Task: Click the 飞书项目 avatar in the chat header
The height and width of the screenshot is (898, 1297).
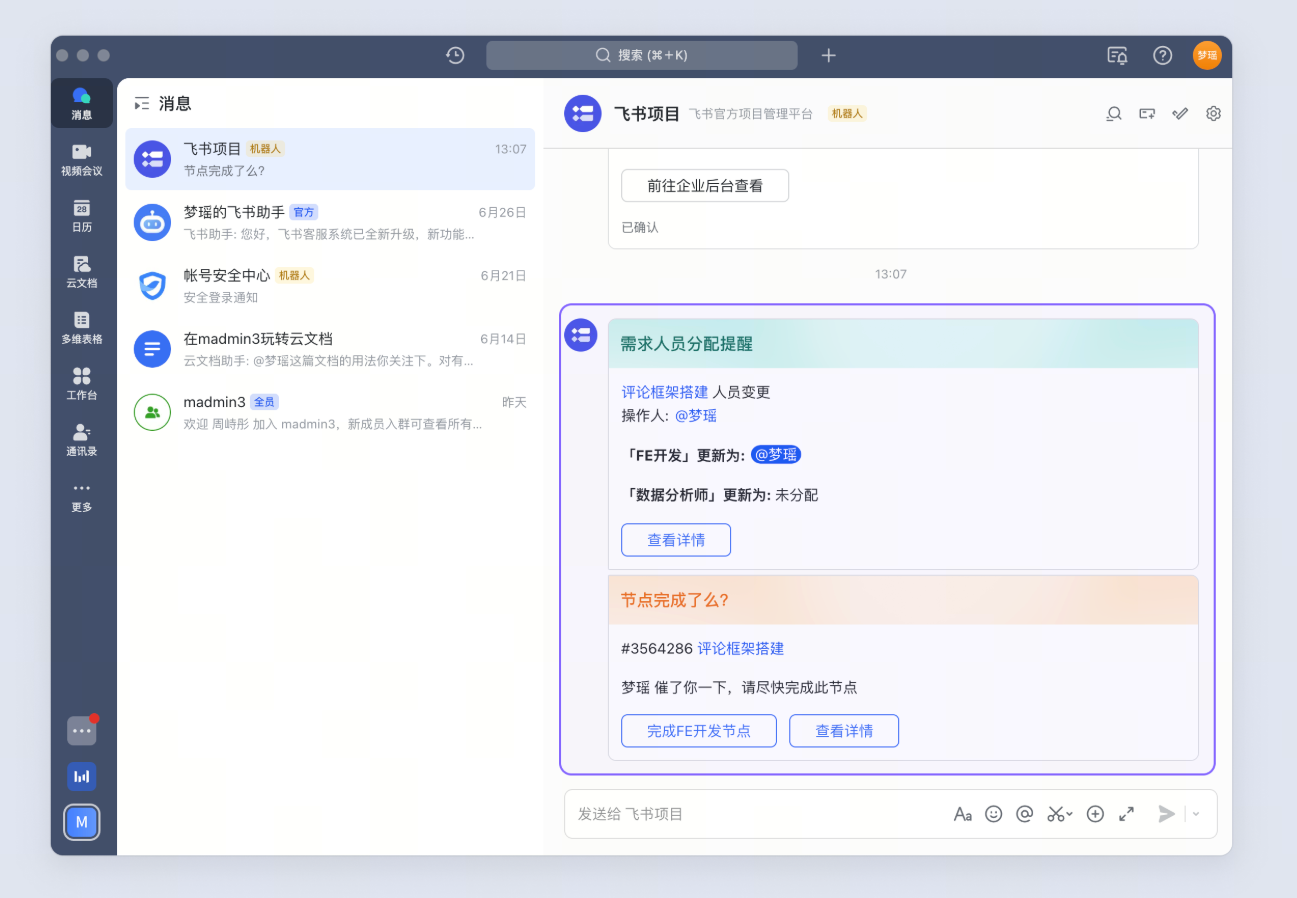Action: click(583, 114)
